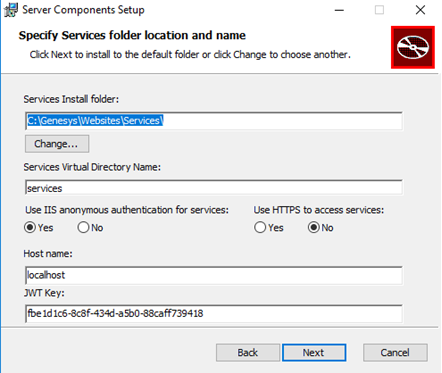Focus the Services Install folder field
442x373 pixels.
214,121
